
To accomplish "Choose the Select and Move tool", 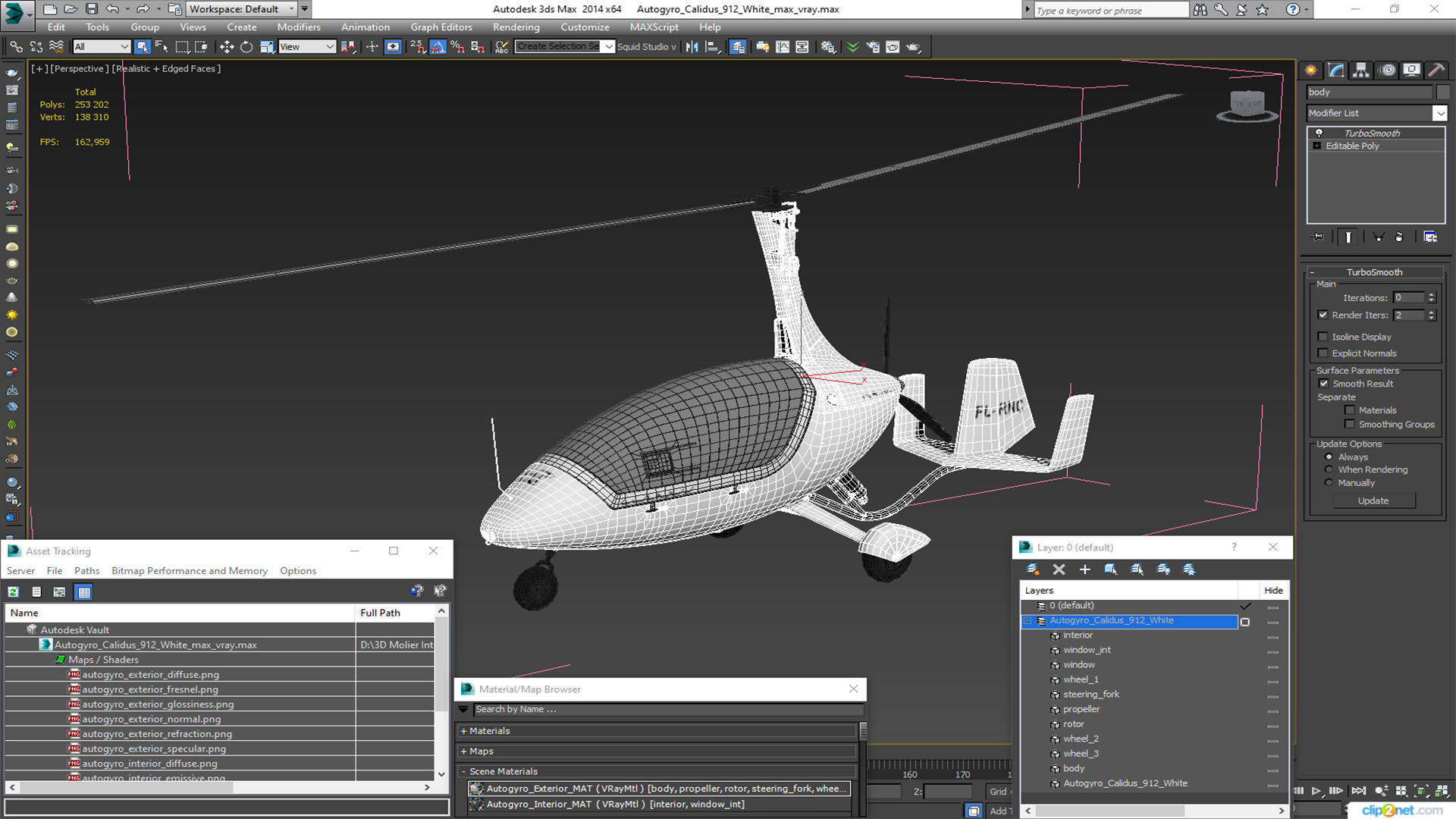I will 227,47.
